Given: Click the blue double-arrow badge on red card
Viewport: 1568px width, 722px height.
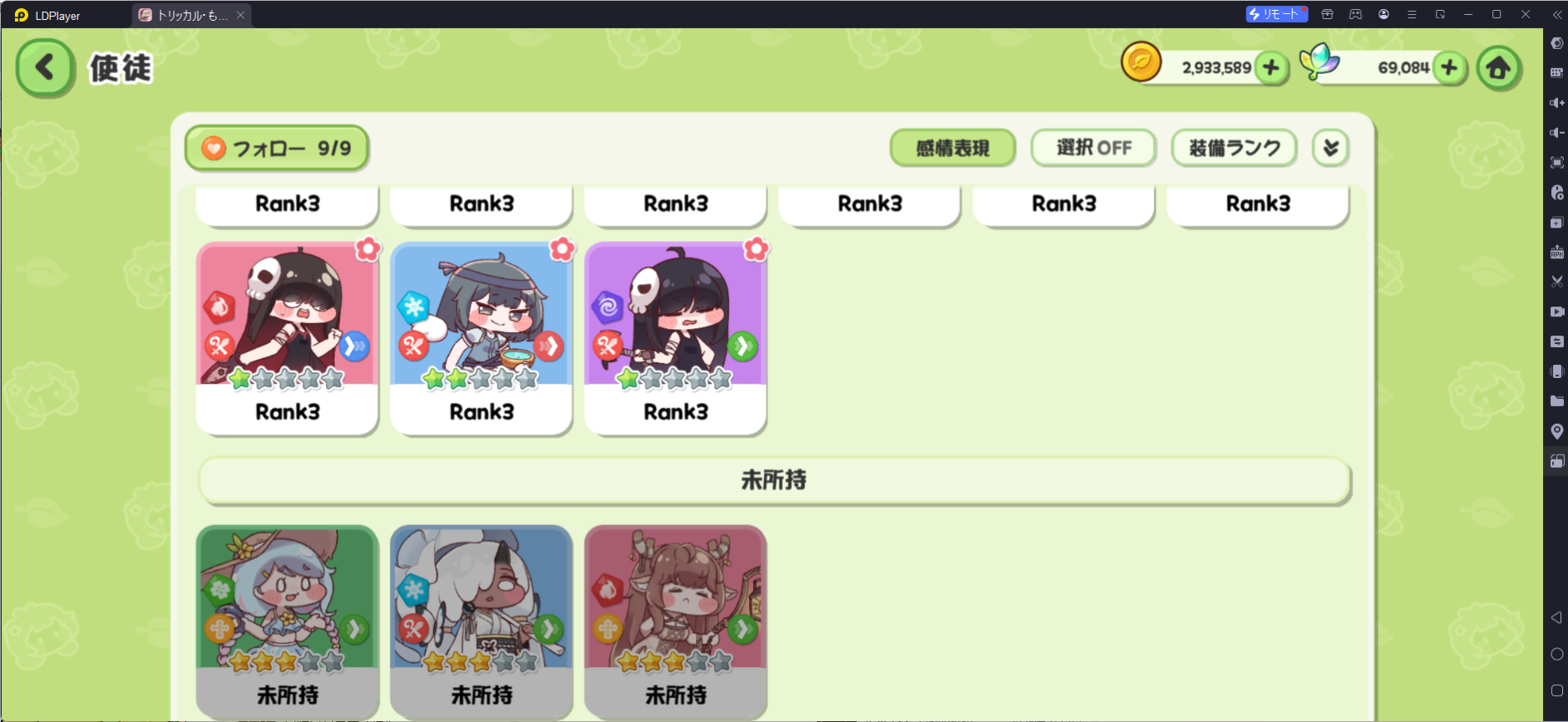Looking at the screenshot, I should coord(355,346).
